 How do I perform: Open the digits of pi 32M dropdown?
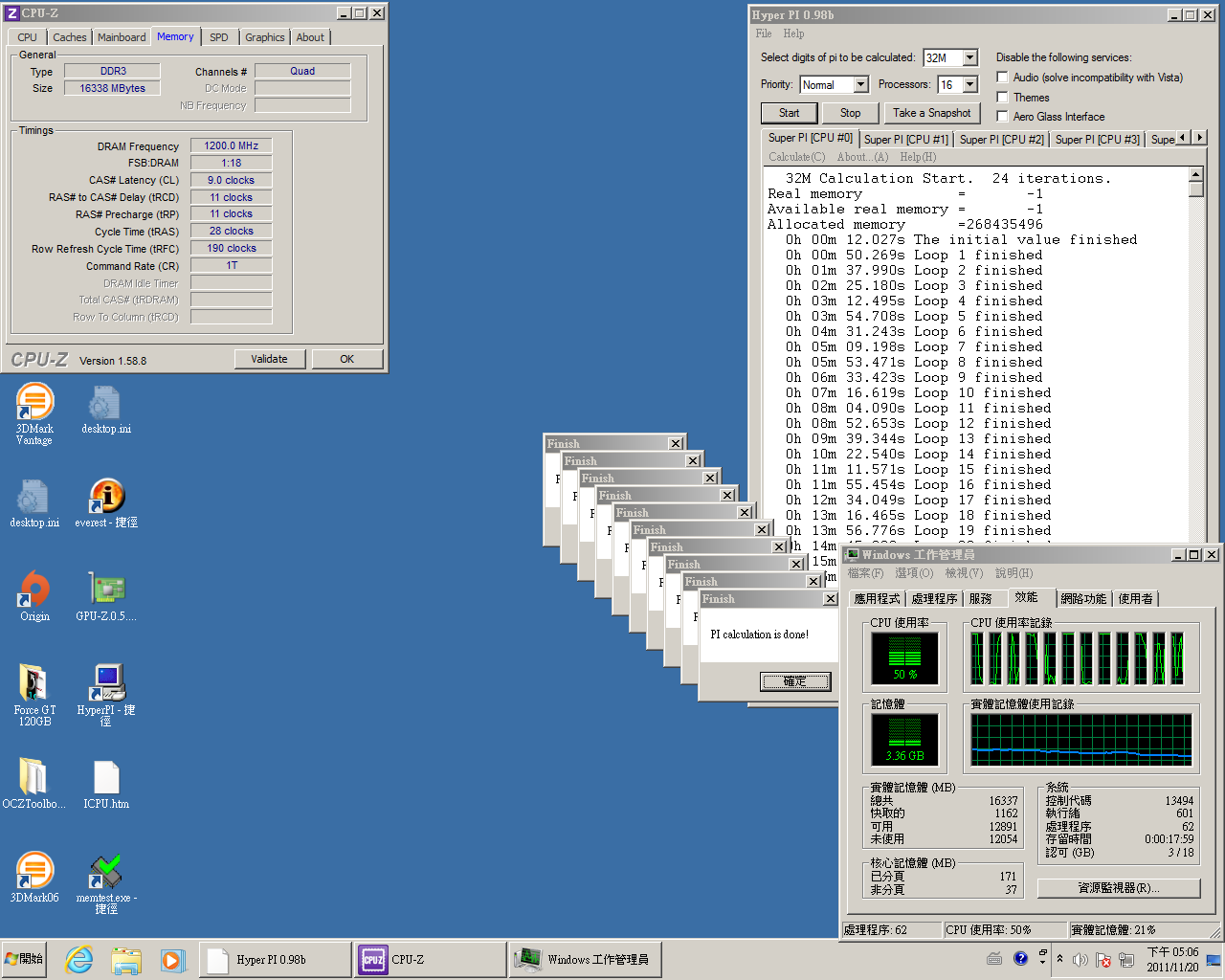coord(970,57)
